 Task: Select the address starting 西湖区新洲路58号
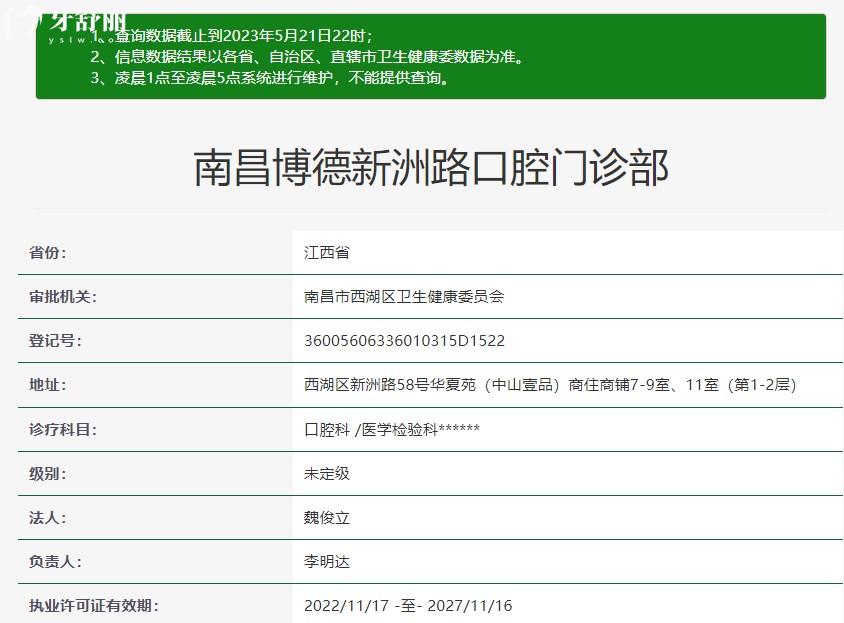point(550,385)
